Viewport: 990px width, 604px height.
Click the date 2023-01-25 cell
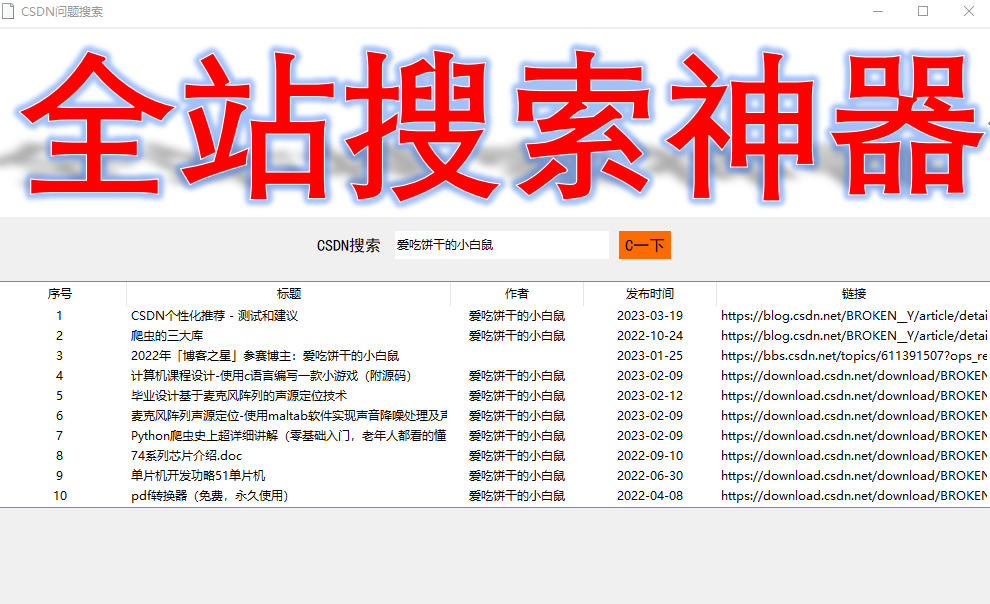click(x=650, y=356)
